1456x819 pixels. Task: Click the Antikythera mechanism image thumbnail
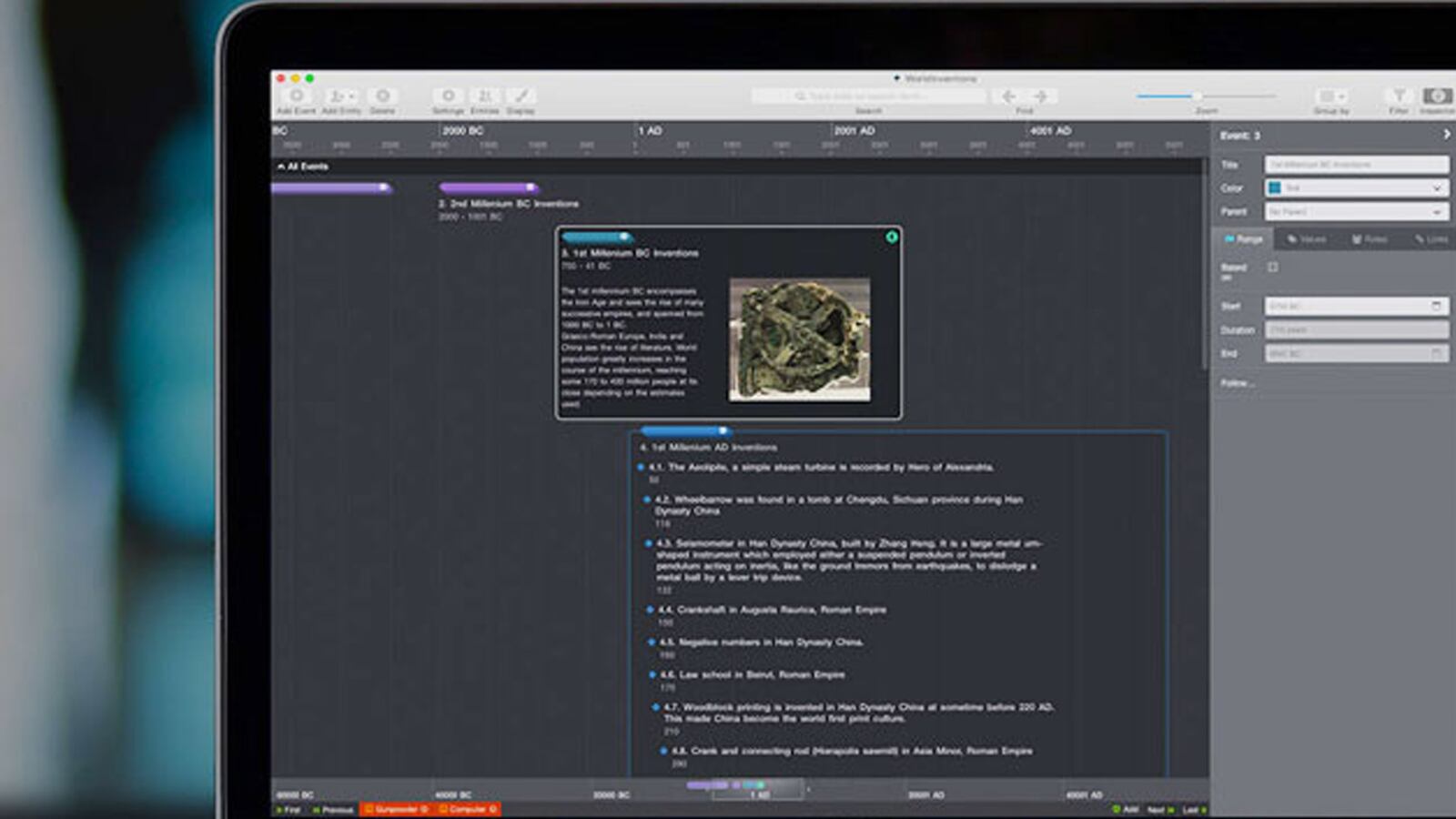click(799, 339)
